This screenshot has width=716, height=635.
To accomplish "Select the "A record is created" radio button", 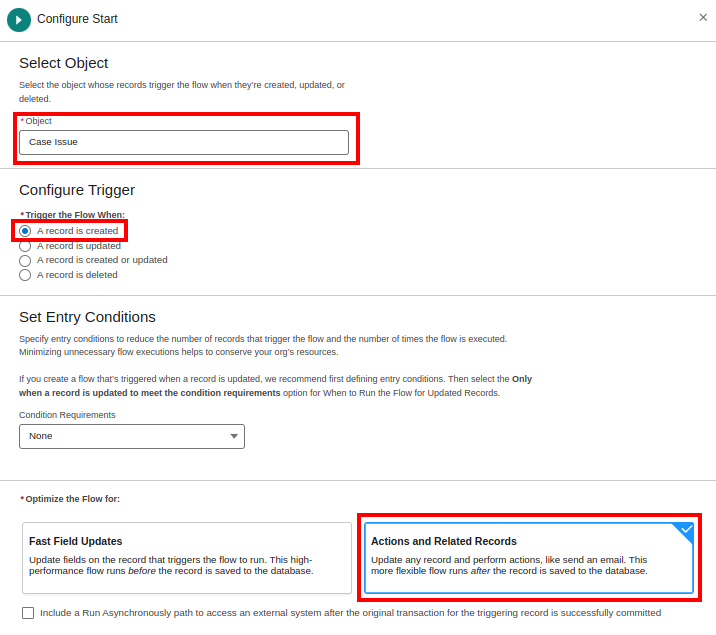I will pyautogui.click(x=25, y=231).
